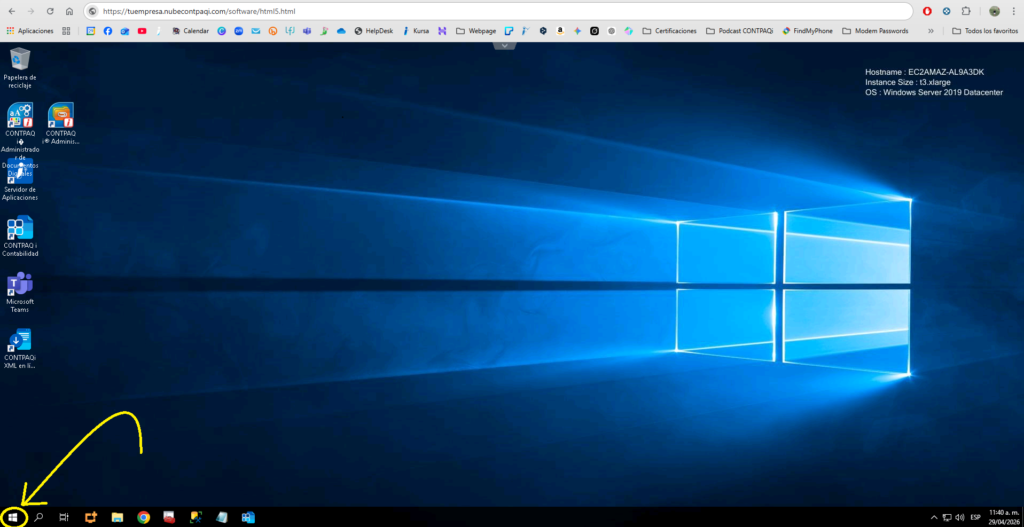This screenshot has height=527, width=1024.
Task: Click the Facebook bookmark icon
Action: [x=108, y=31]
